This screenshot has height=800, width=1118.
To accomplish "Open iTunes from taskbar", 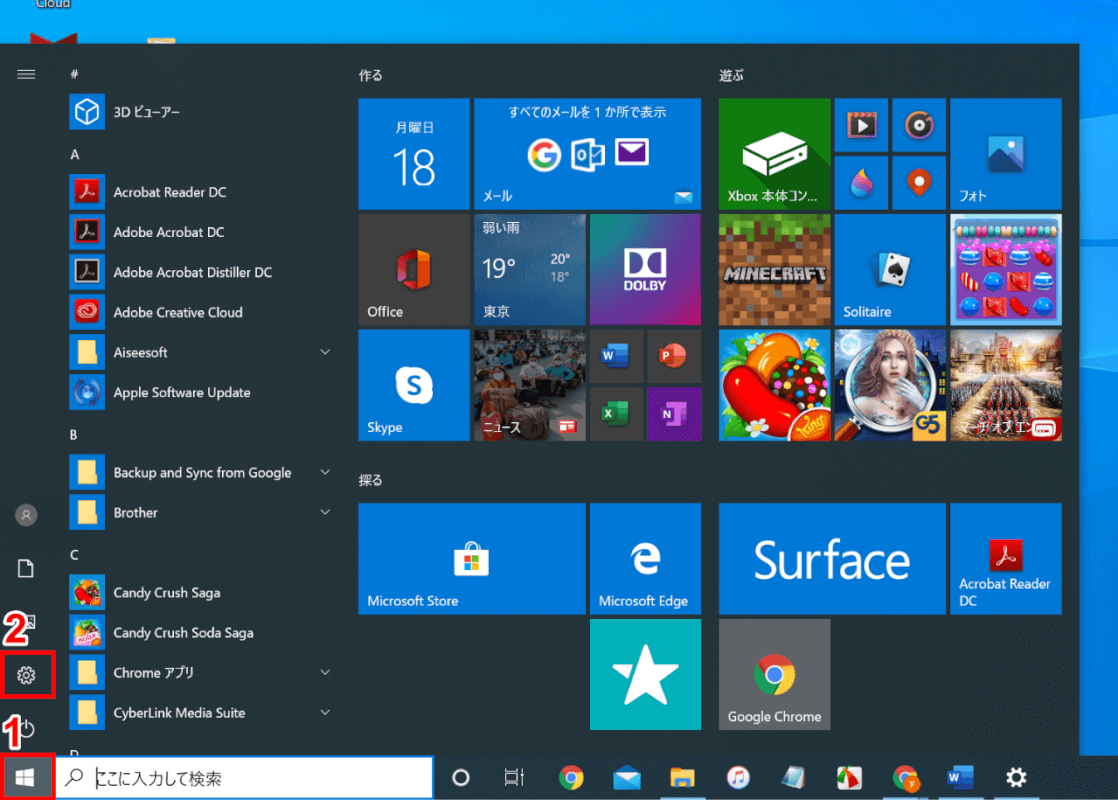I will [738, 778].
